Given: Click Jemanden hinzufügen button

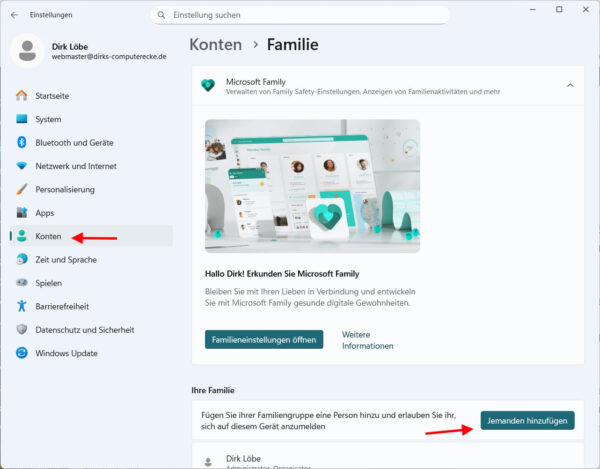Looking at the screenshot, I should coord(527,420).
